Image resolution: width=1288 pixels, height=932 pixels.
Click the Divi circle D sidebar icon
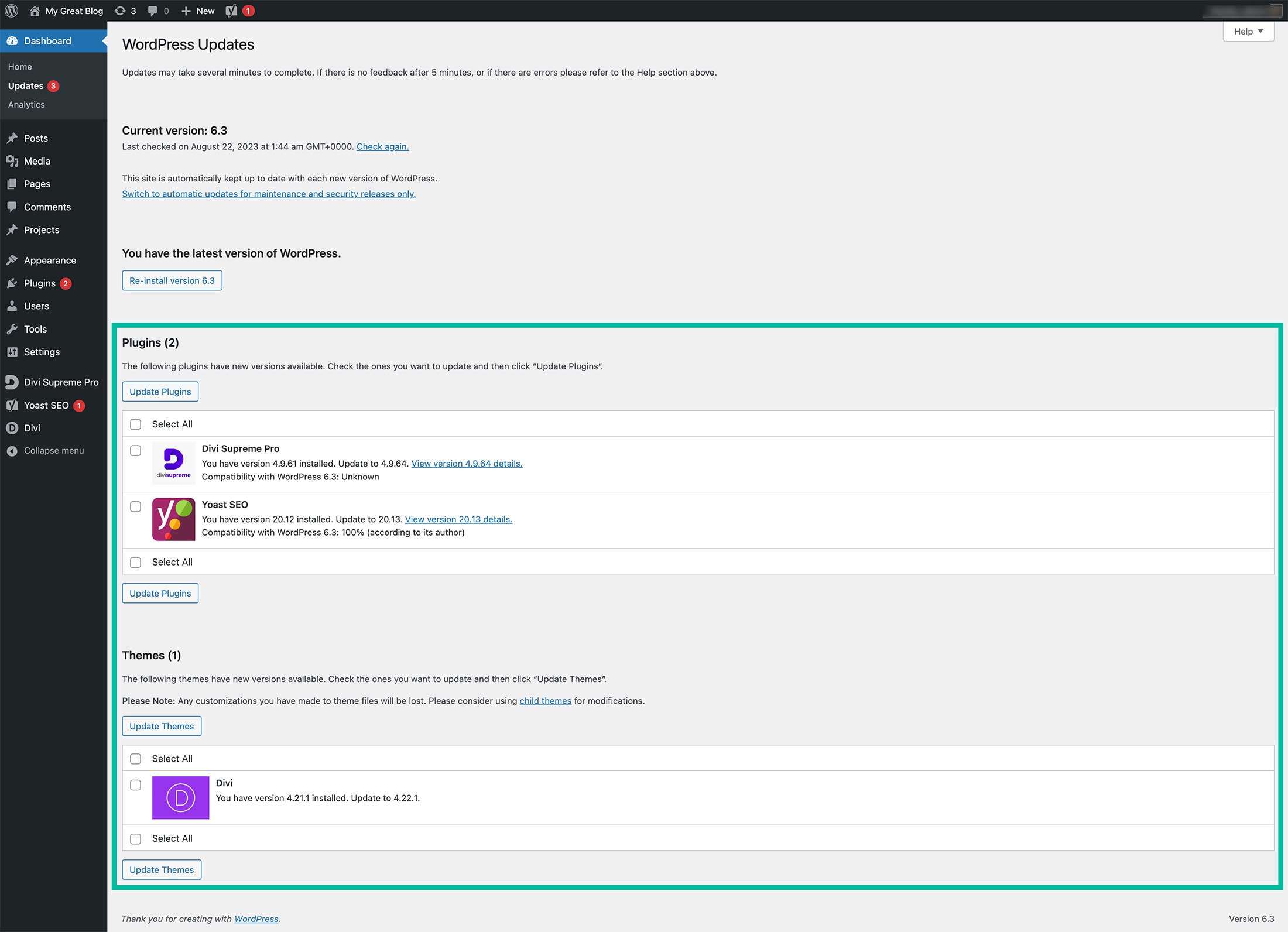12,428
